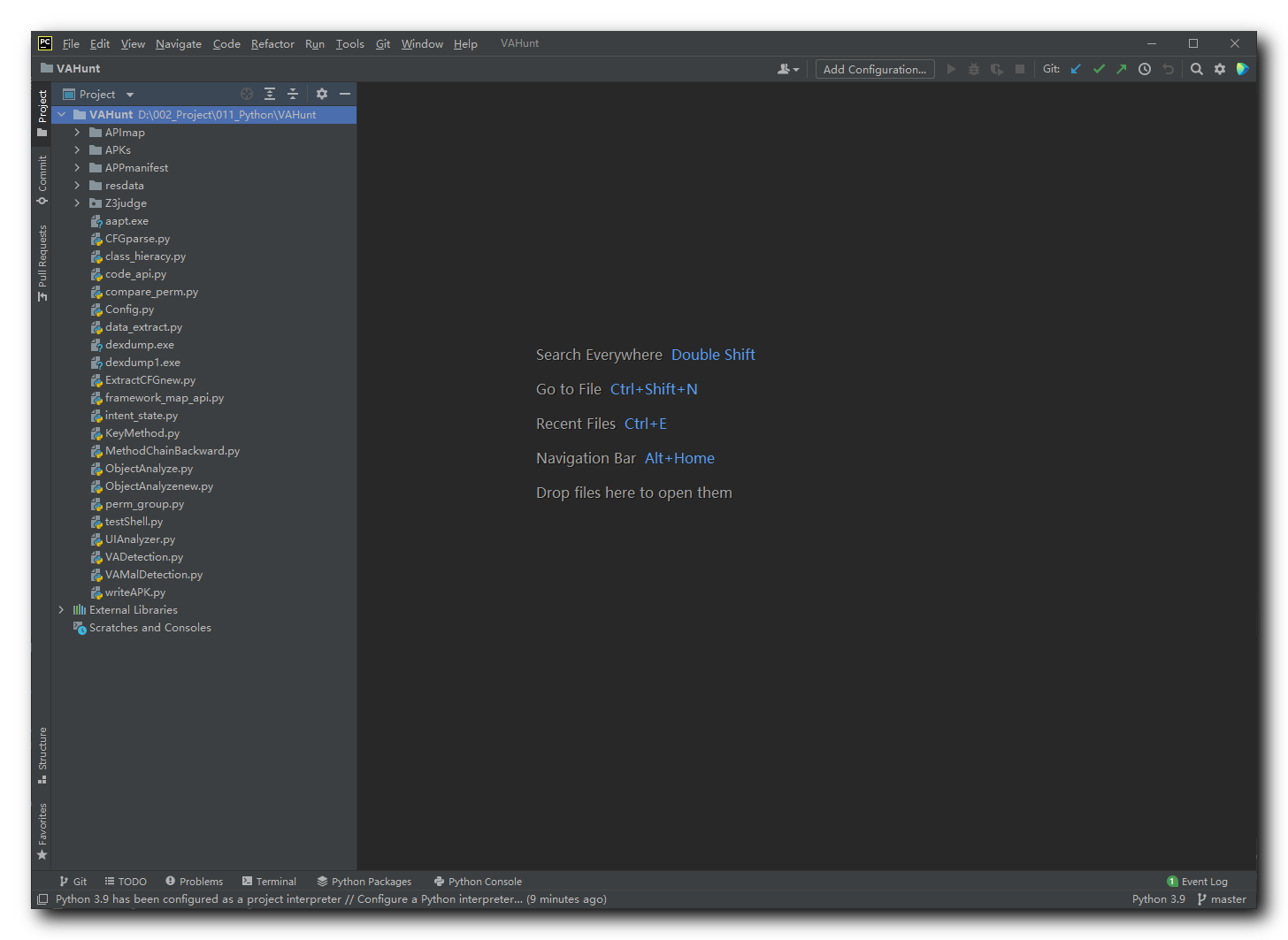Screen dimensions: 1288x940
Task: Click Expand All in Project panel
Action: coord(270,94)
